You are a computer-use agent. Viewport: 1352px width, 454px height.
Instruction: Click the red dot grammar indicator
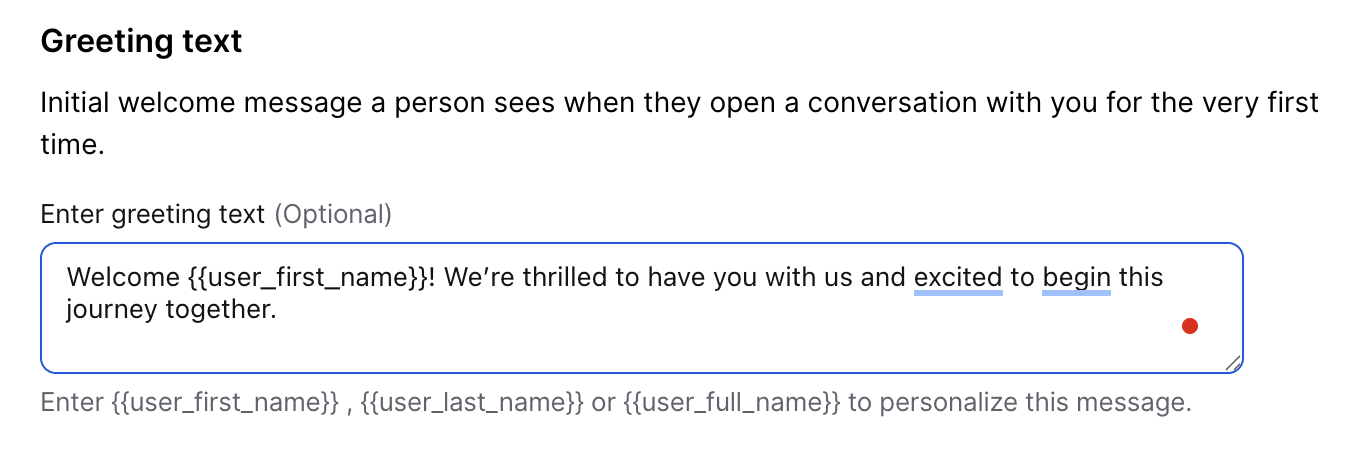pos(1190,325)
